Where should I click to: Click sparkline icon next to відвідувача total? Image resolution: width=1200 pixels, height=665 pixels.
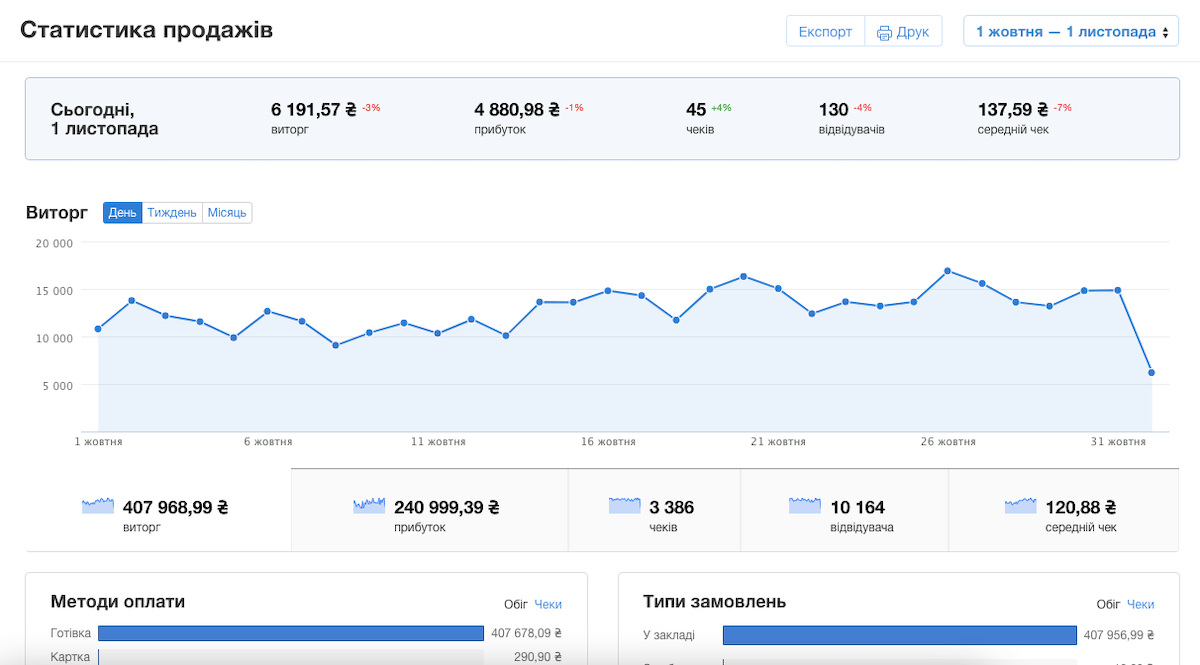point(805,506)
